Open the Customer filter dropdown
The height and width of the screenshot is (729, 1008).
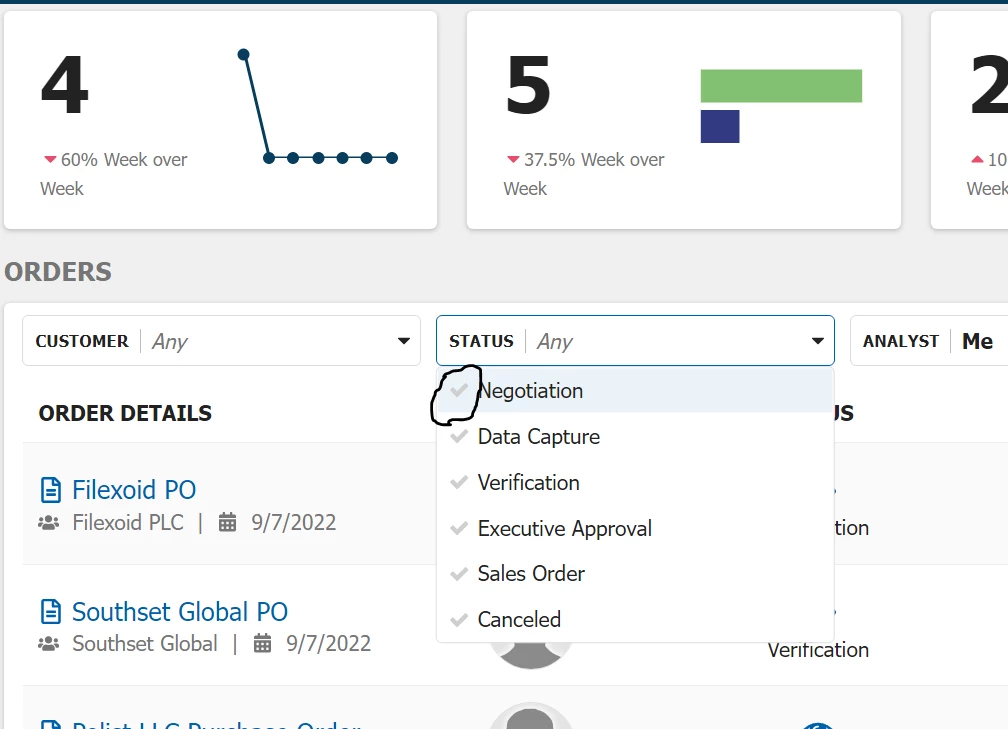point(221,341)
